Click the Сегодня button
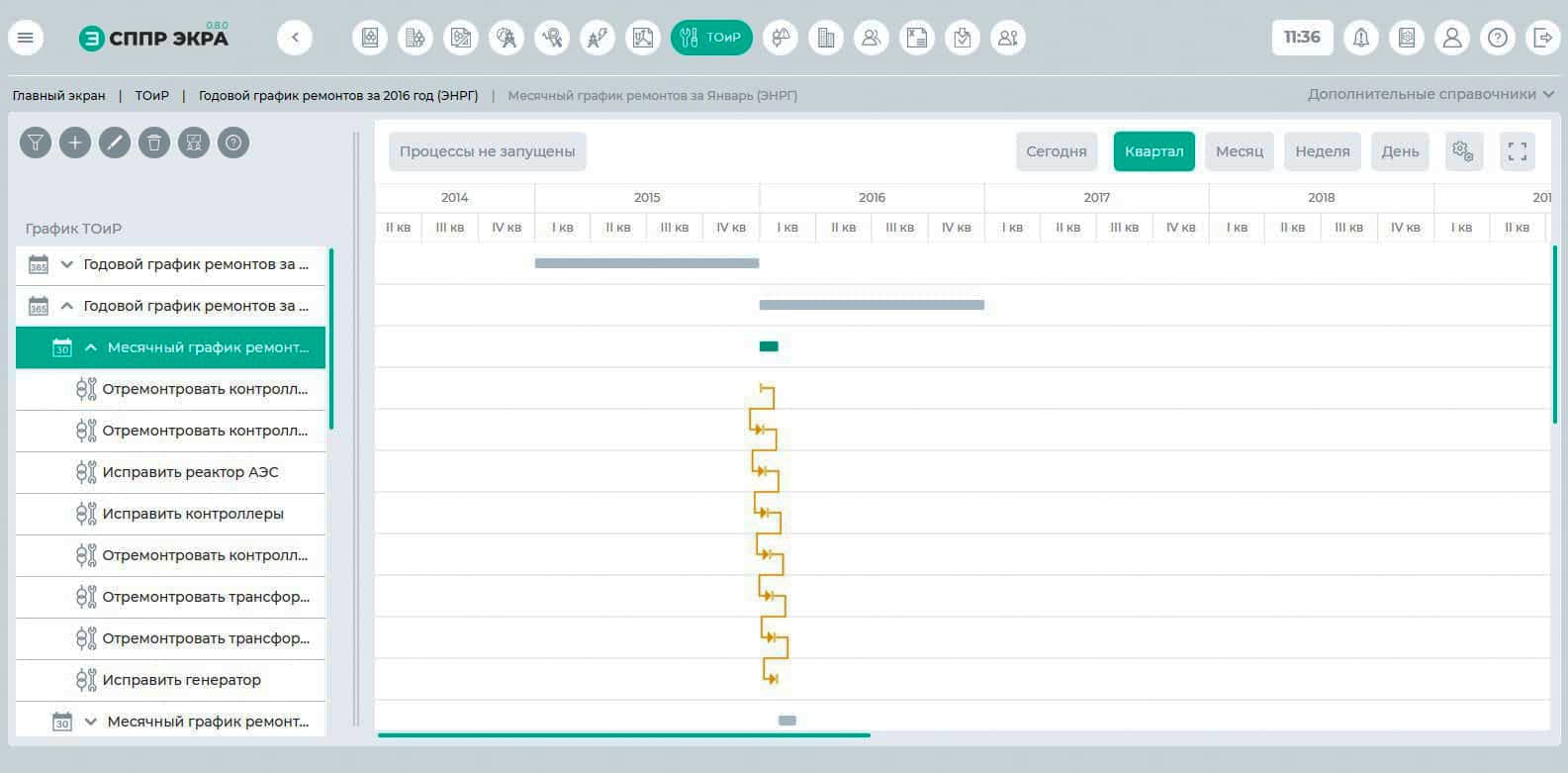This screenshot has height=773, width=1568. coord(1057,151)
